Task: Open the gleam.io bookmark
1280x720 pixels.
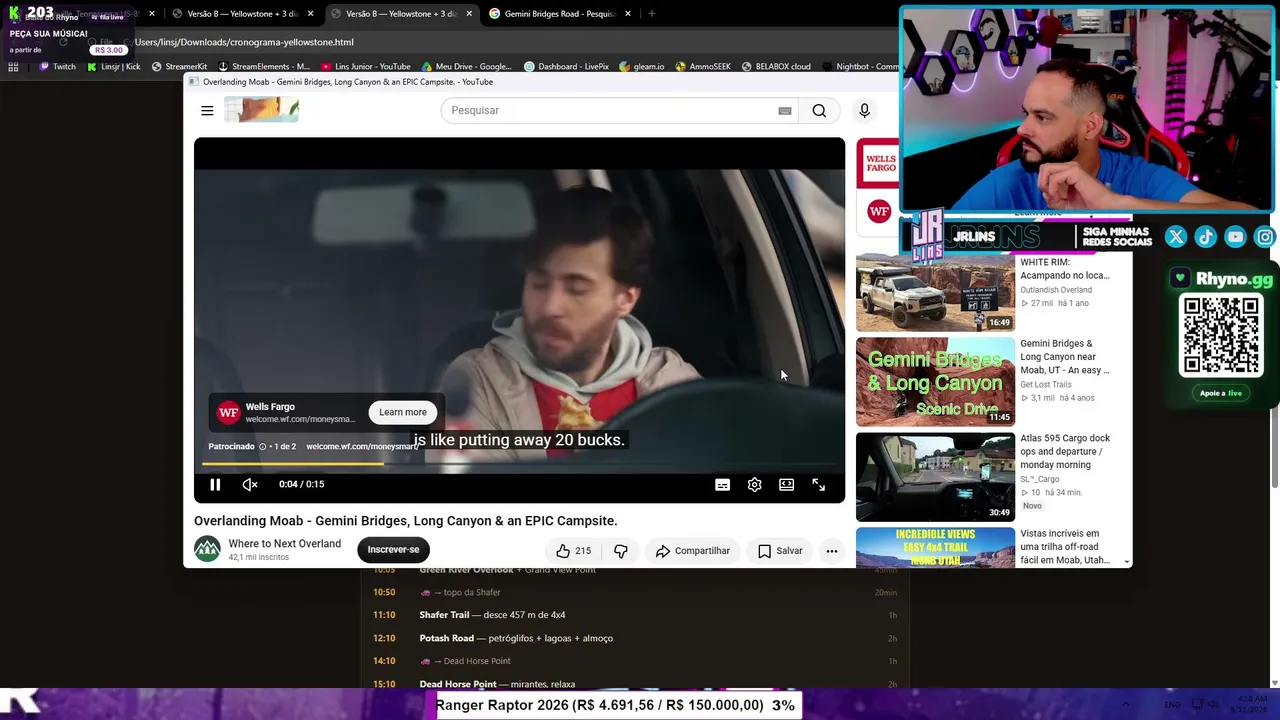Action: coord(642,67)
